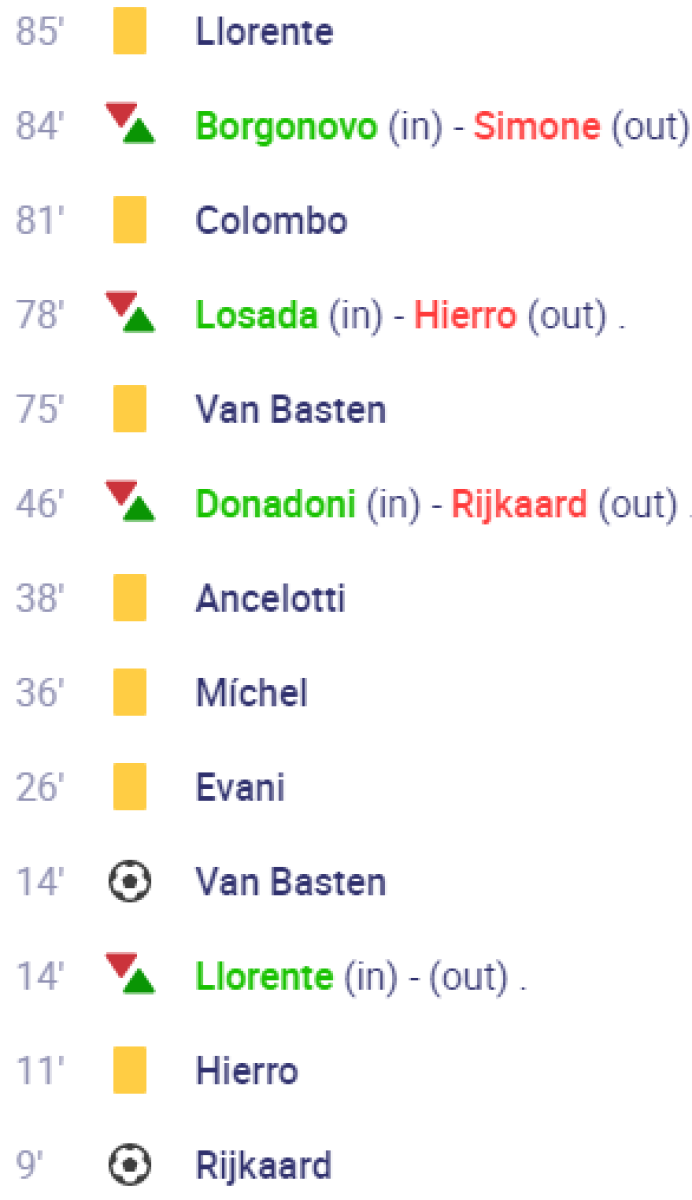The height and width of the screenshot is (1200, 692).
Task: Select the green Llorente substitute name
Action: pyautogui.click(x=264, y=976)
